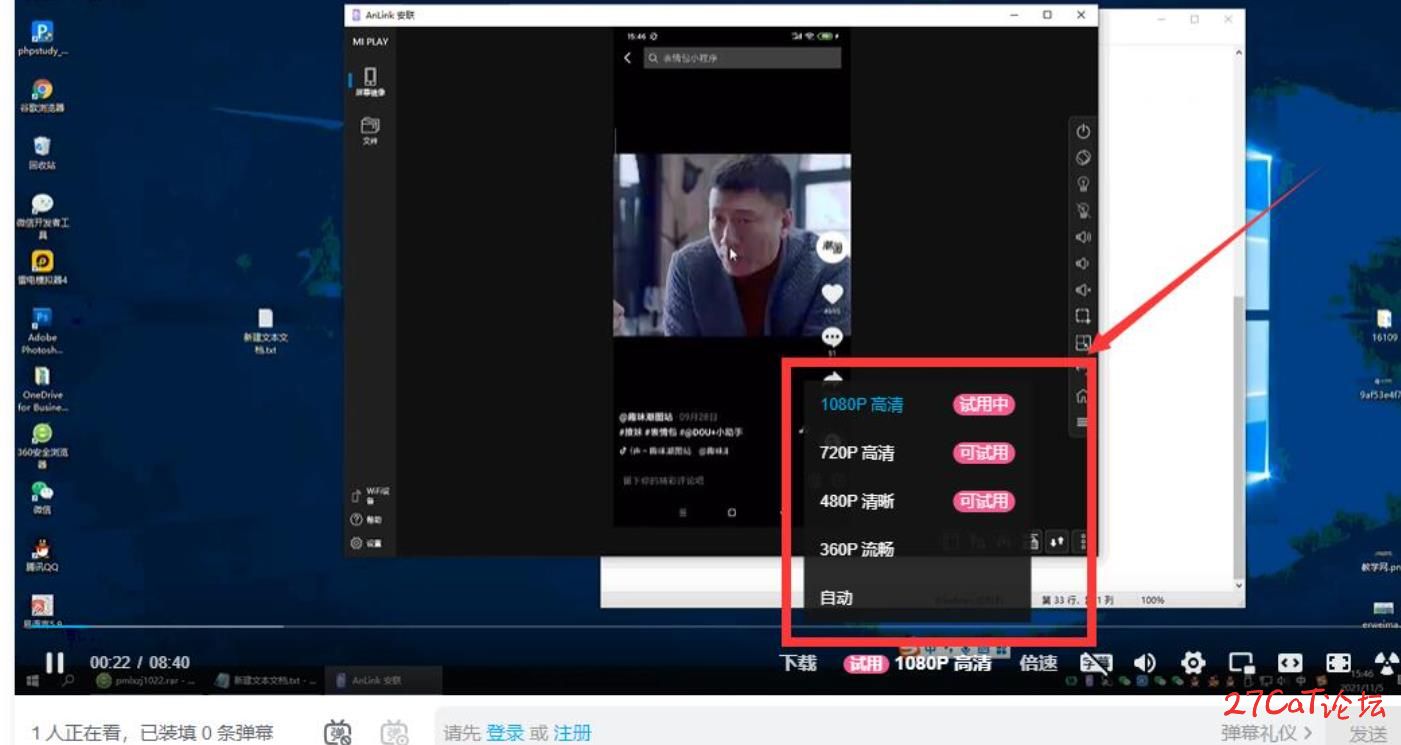Switch to wide-screen mode icon
This screenshot has height=745, width=1401.
coord(1290,663)
